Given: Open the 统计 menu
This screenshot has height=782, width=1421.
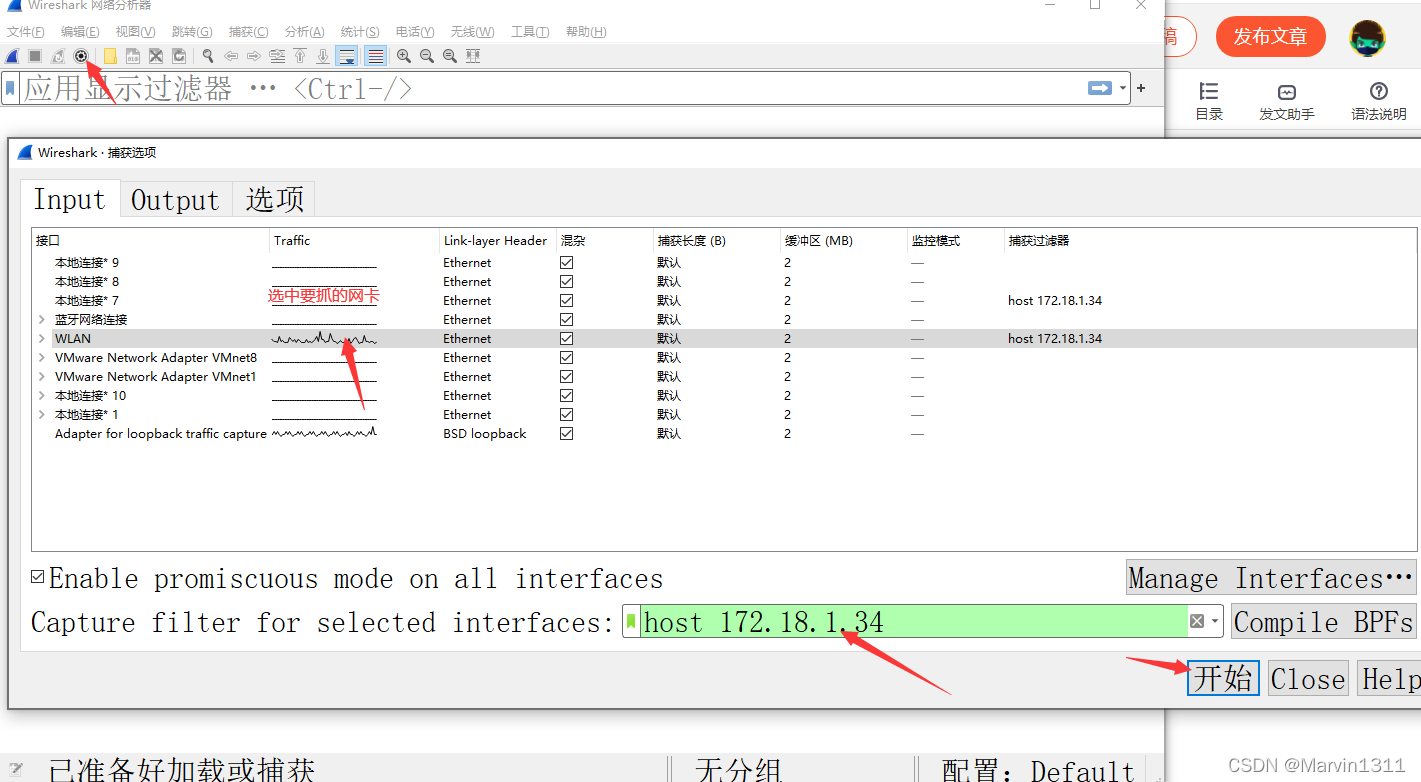Looking at the screenshot, I should pyautogui.click(x=359, y=31).
